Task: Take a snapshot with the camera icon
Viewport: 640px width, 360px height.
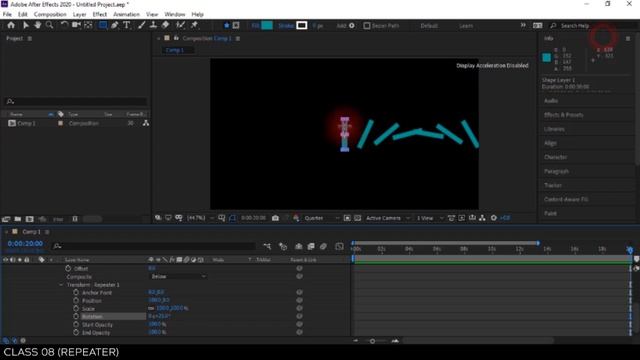Action: pos(276,218)
